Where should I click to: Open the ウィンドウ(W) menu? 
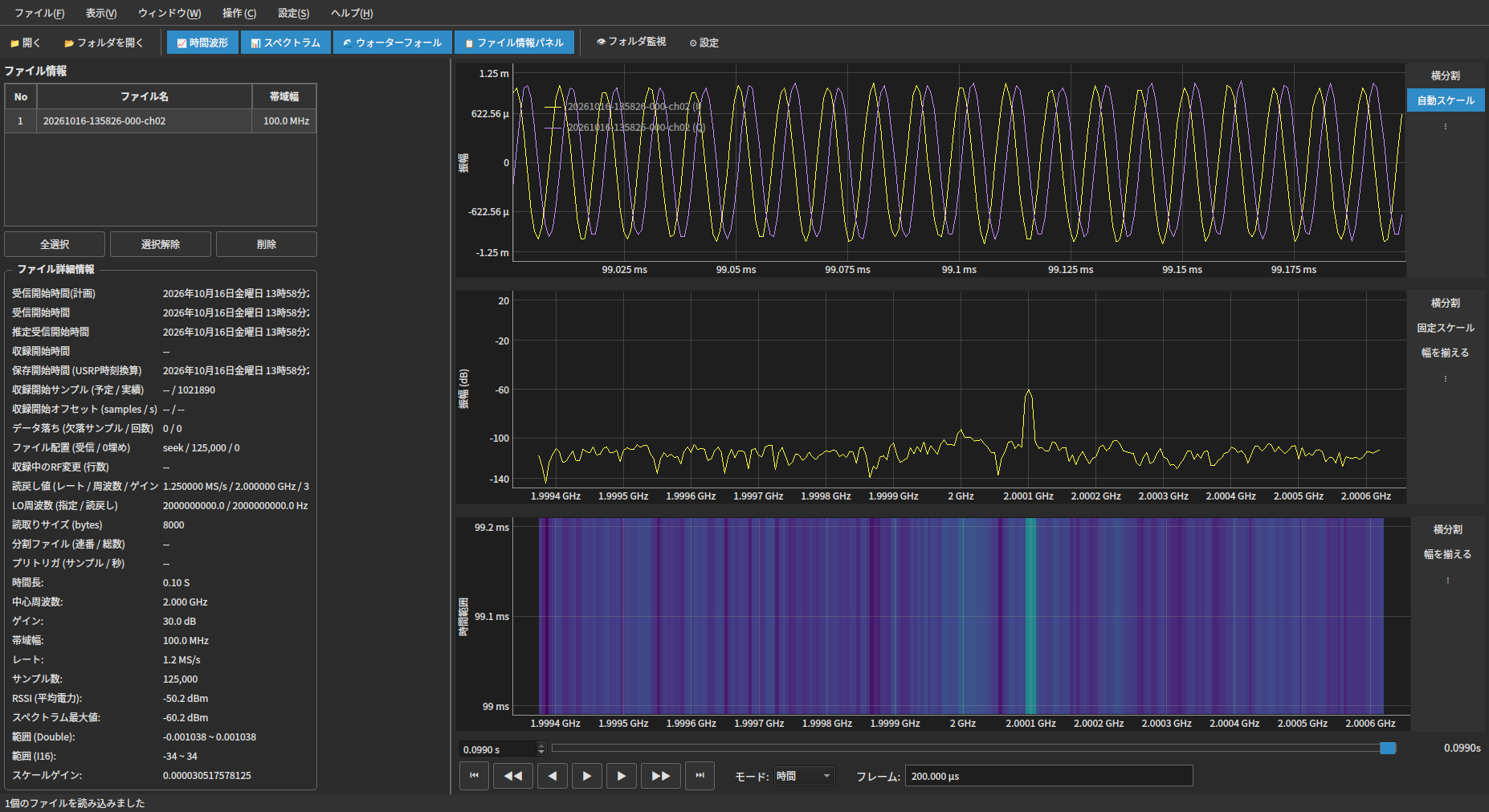169,13
